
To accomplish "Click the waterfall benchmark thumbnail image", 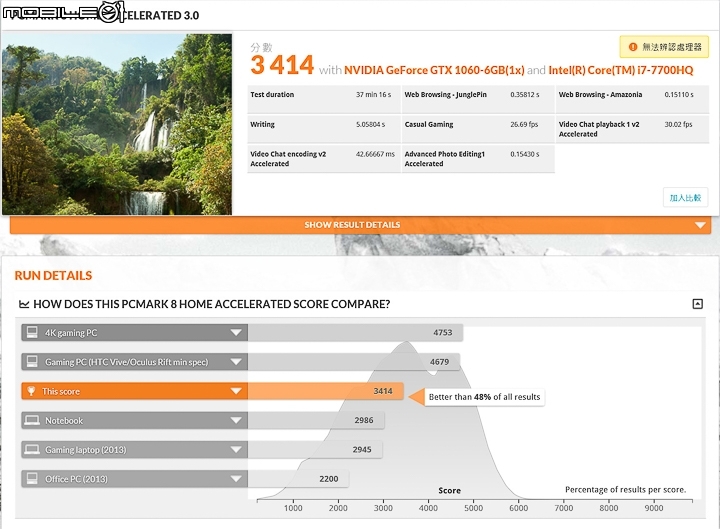I will (117, 124).
